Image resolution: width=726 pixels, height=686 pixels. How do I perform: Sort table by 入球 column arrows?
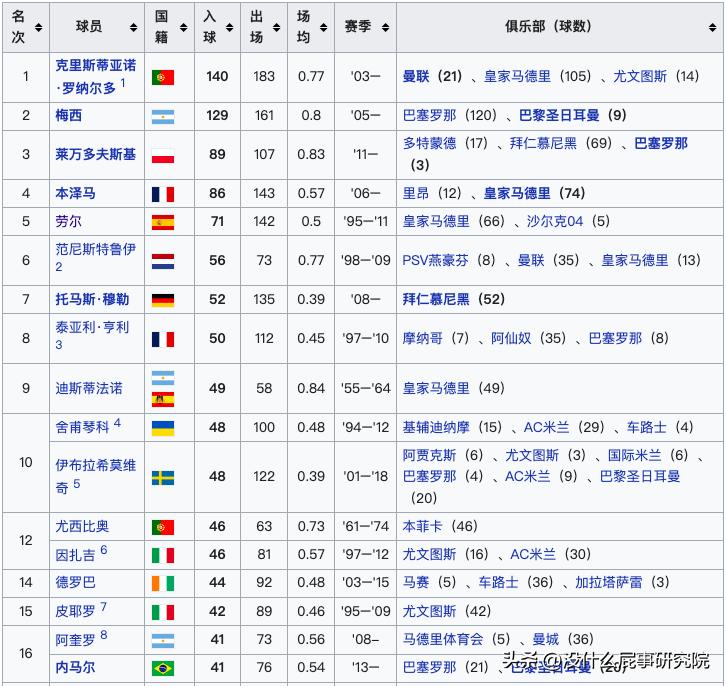coord(229,27)
